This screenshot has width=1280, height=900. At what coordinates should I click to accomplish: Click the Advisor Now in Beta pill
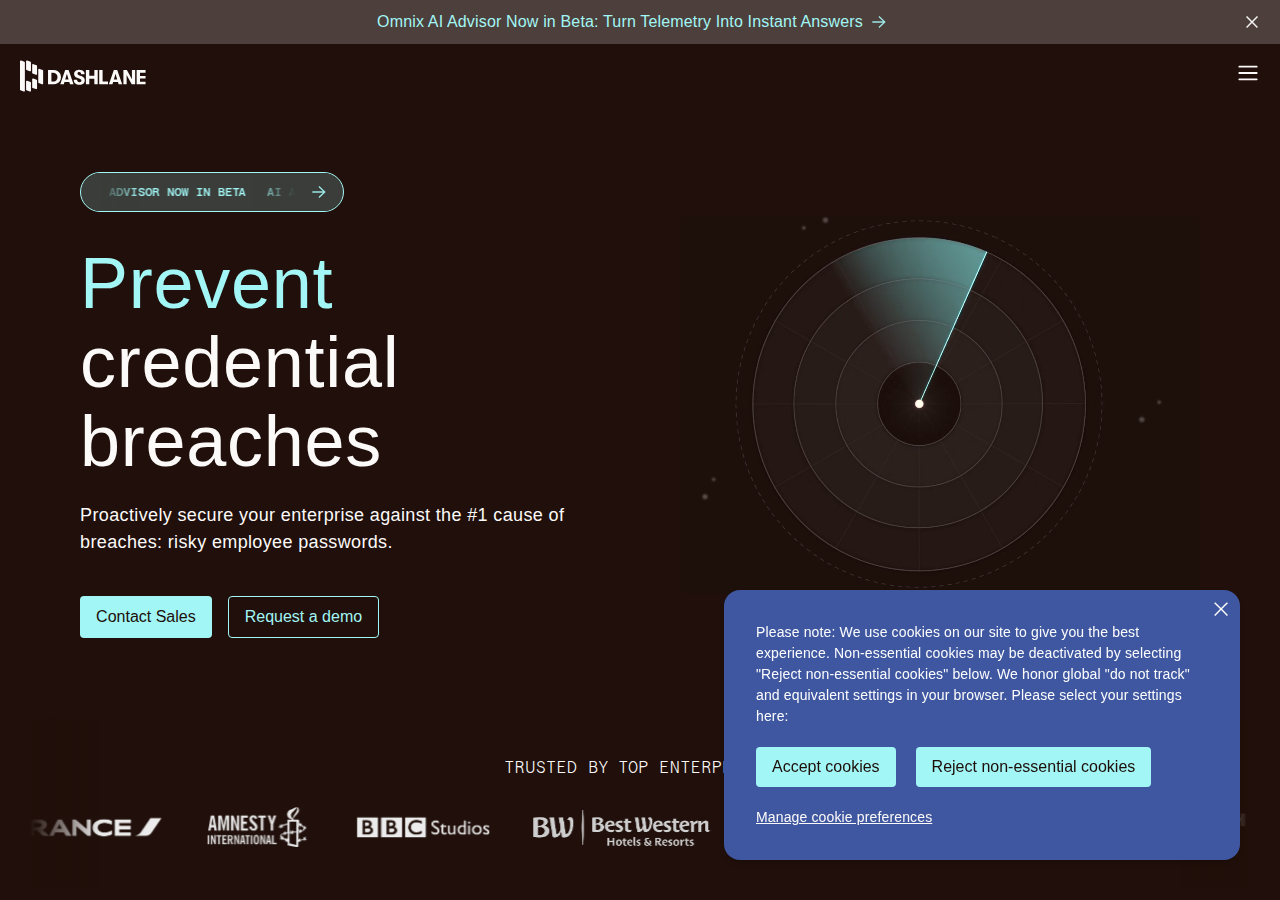pos(212,192)
